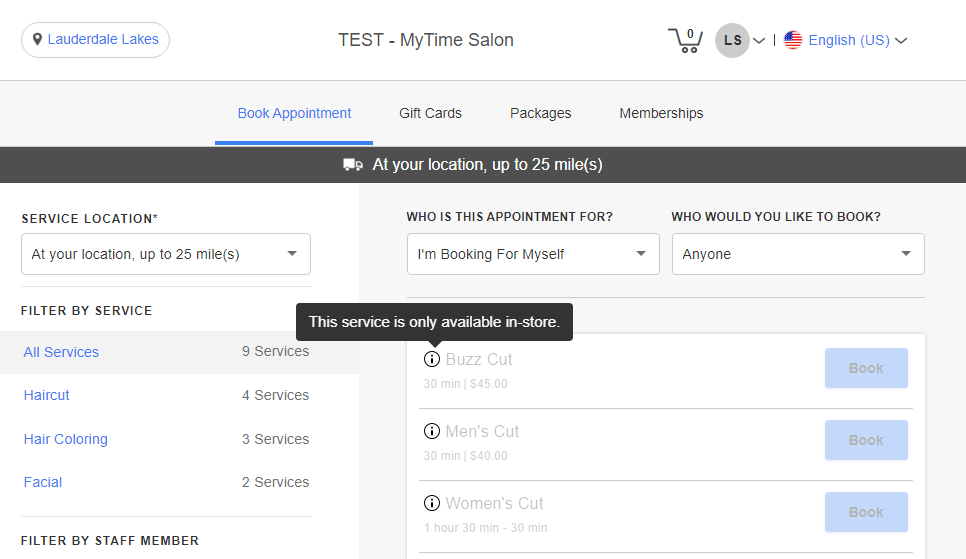Open the Anyone staff dropdown
Screen dimensions: 966x559
click(798, 254)
